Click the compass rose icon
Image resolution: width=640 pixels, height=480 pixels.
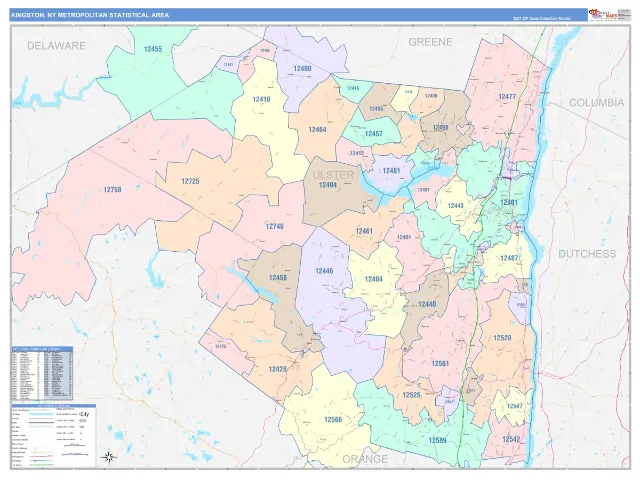[109, 457]
